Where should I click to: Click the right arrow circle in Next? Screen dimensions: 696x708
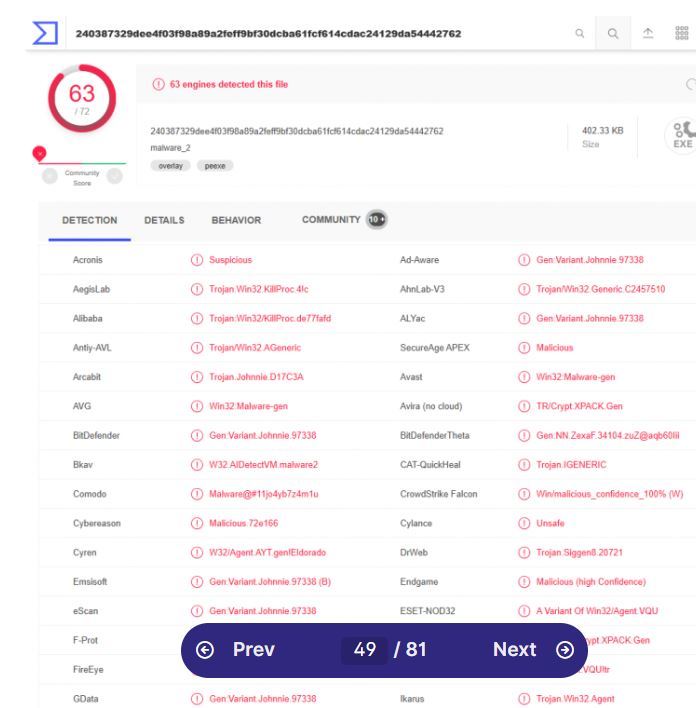coord(565,650)
